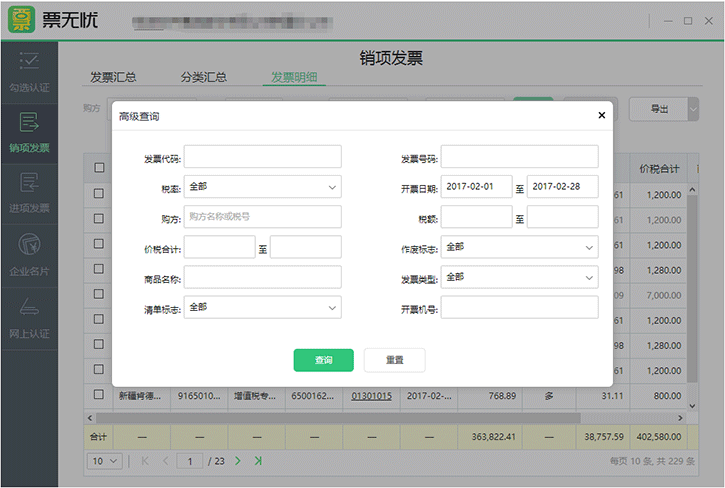
Task: Click the page number input box
Action: [x=190, y=461]
